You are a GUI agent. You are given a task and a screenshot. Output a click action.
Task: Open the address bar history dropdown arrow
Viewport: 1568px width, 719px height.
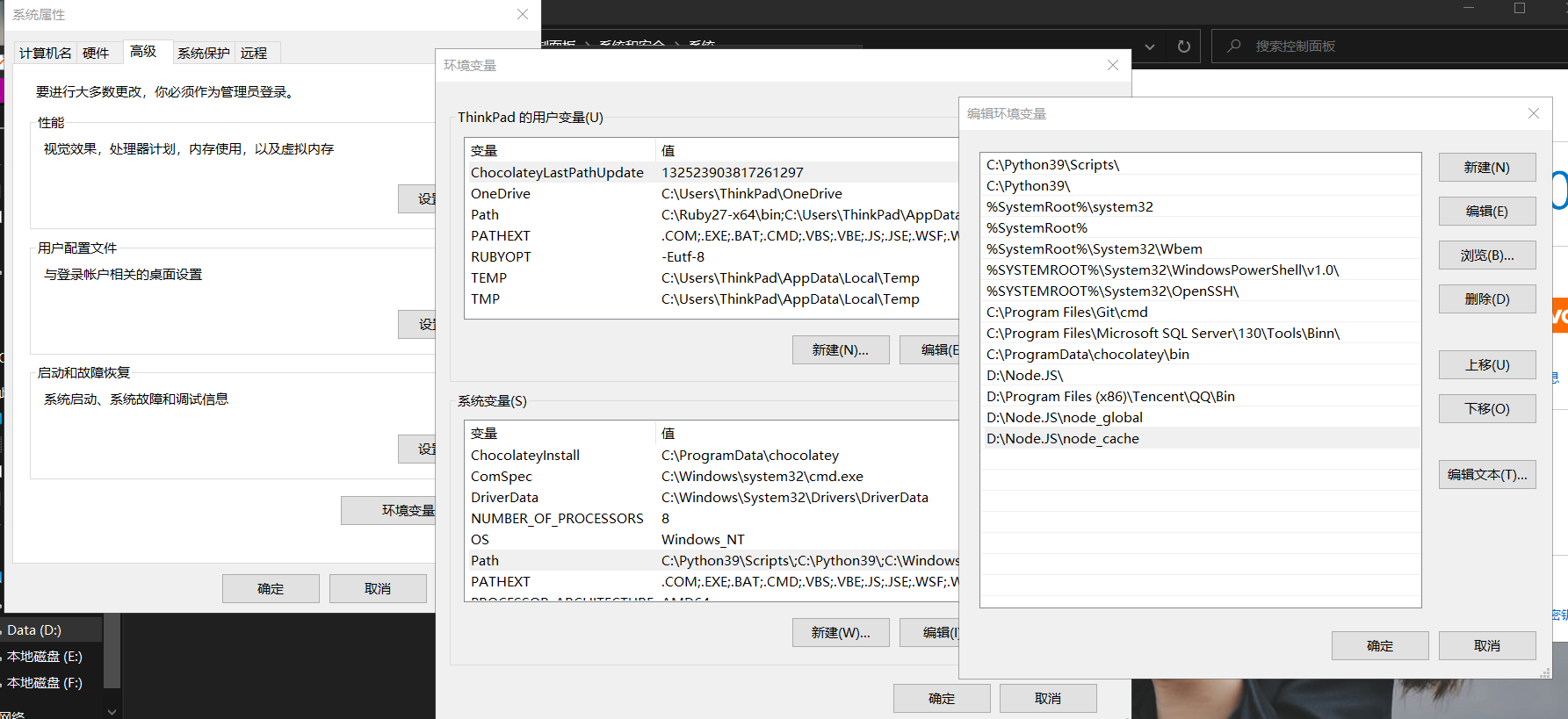click(1150, 47)
